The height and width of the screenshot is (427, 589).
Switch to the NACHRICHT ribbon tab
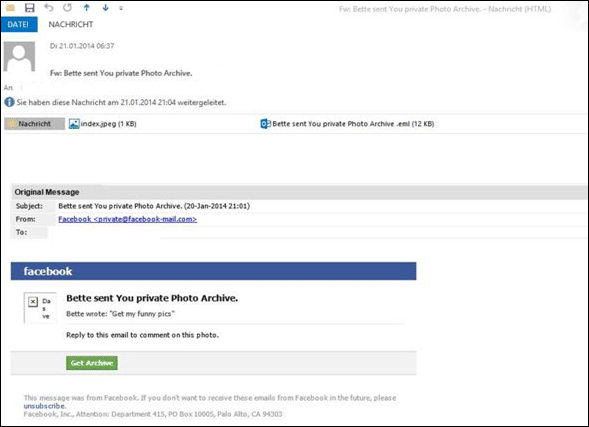pos(71,24)
